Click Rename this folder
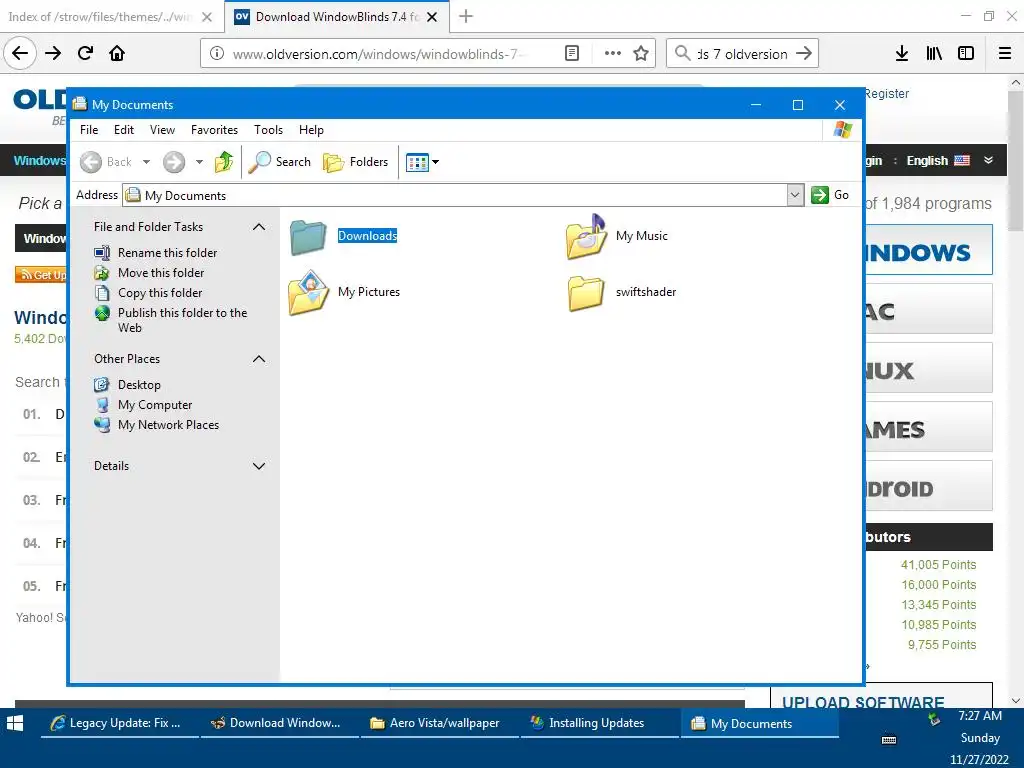The image size is (1024, 768). point(167,253)
